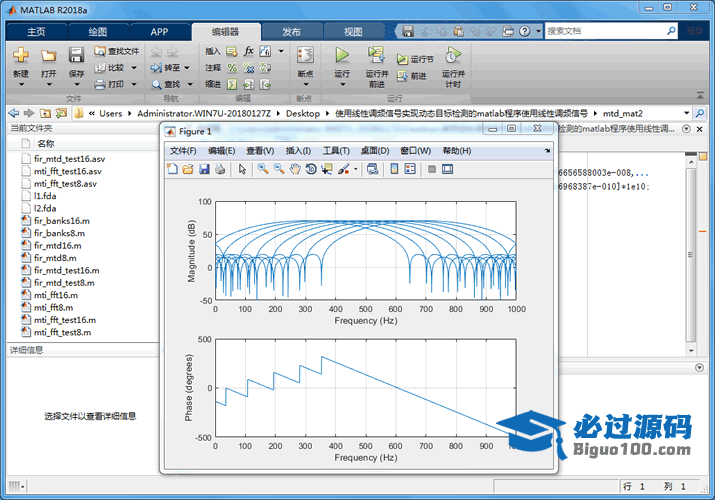
Task: Click the Go To (转至) icon
Action: tap(156, 67)
